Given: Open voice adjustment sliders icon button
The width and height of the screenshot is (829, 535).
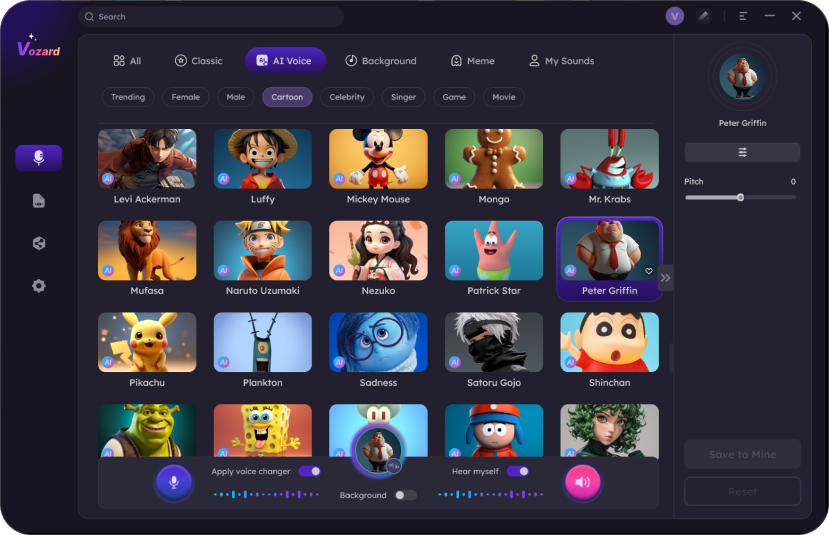Looking at the screenshot, I should (742, 152).
